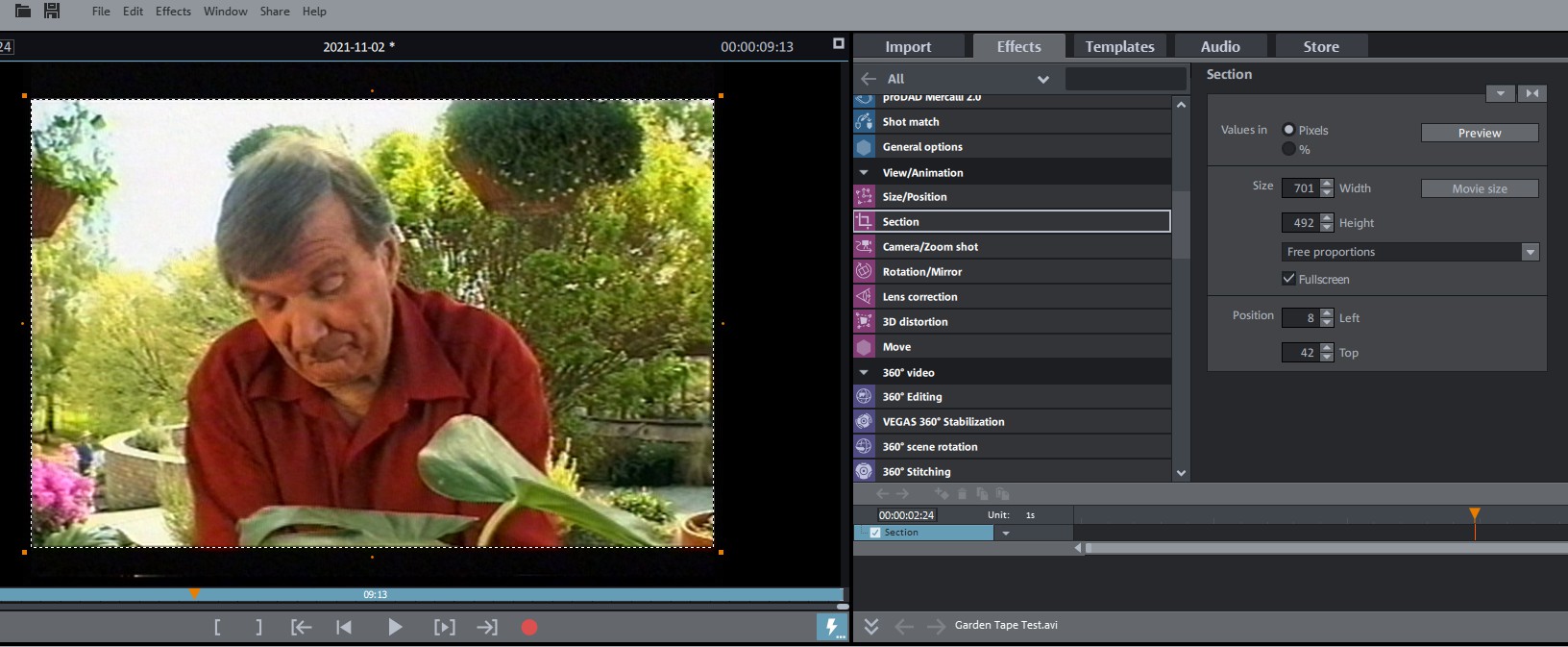Select VEGAS 360° Stabilization icon

coord(864,422)
